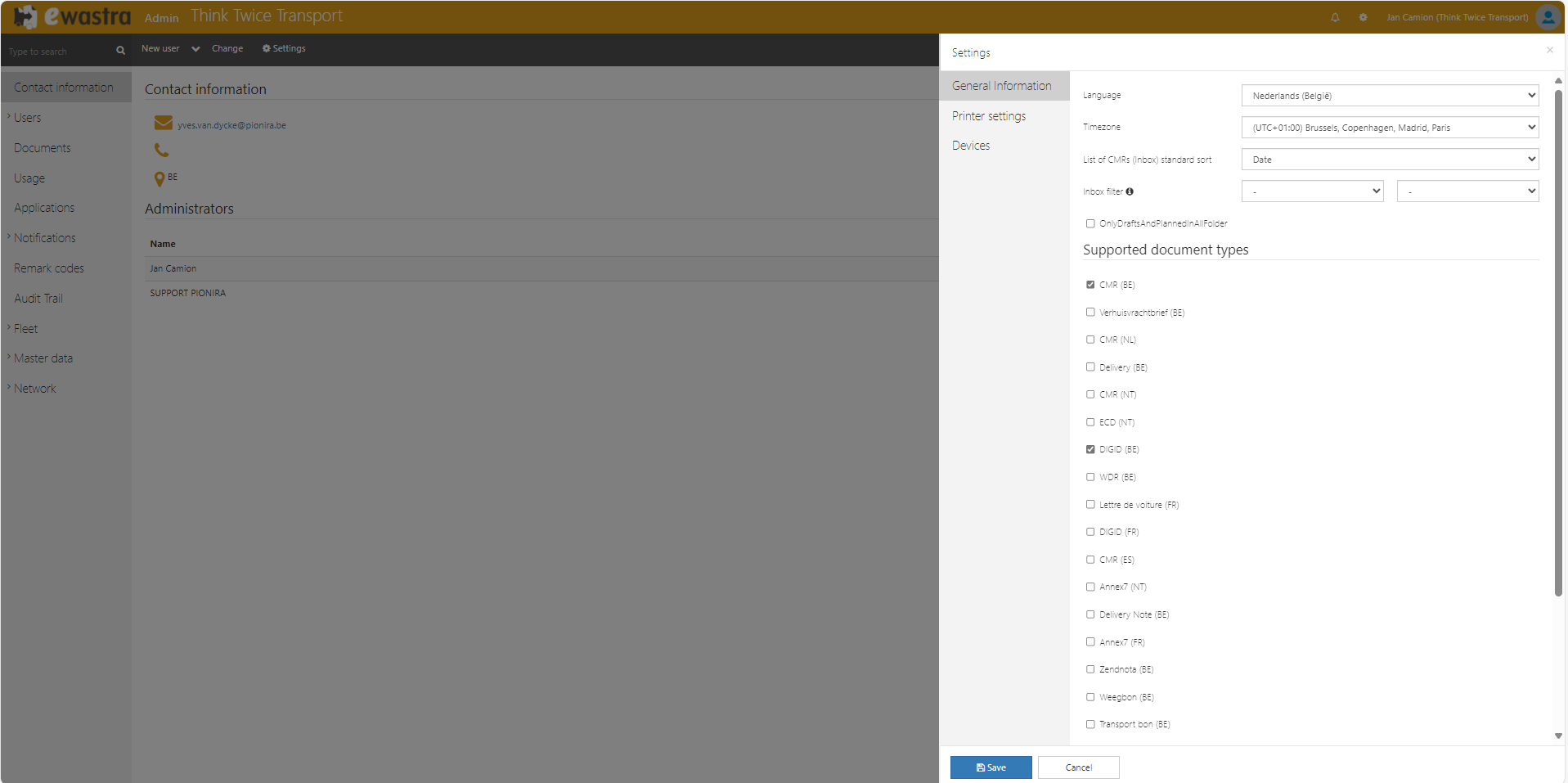This screenshot has width=1568, height=783.
Task: Click the user avatar icon top right
Action: click(1548, 17)
